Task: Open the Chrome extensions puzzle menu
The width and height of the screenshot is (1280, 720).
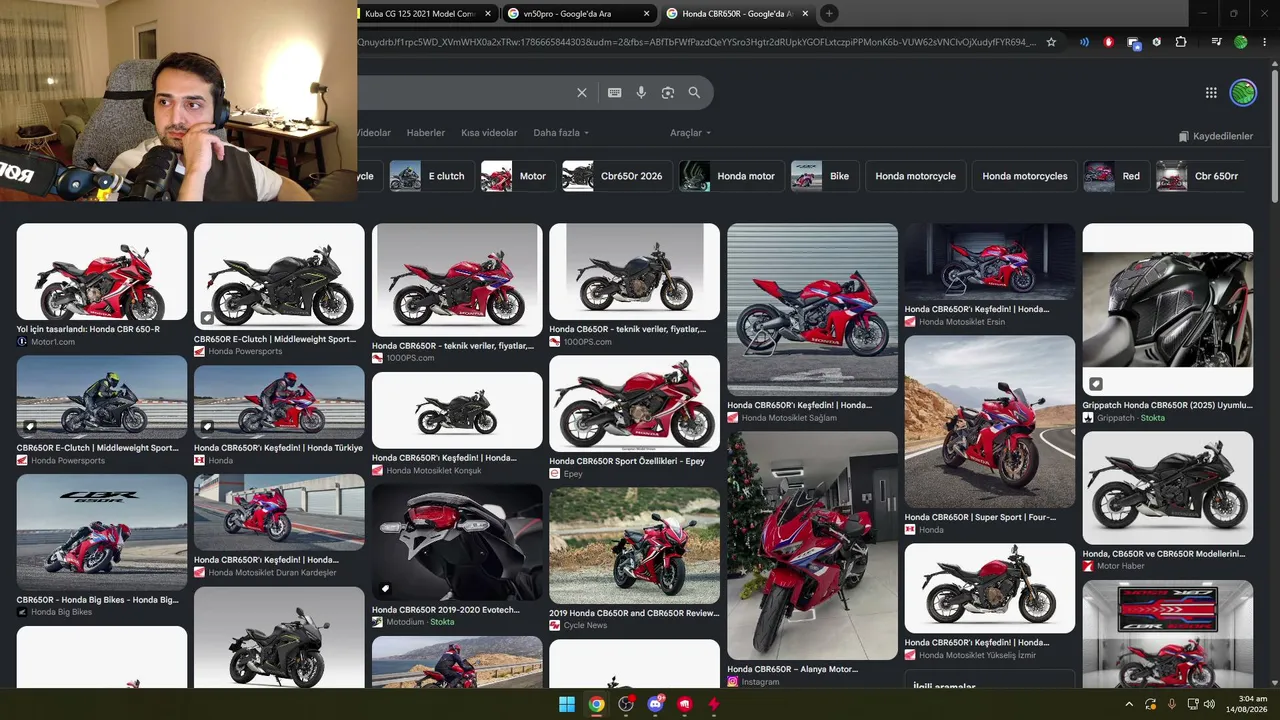Action: [1181, 42]
